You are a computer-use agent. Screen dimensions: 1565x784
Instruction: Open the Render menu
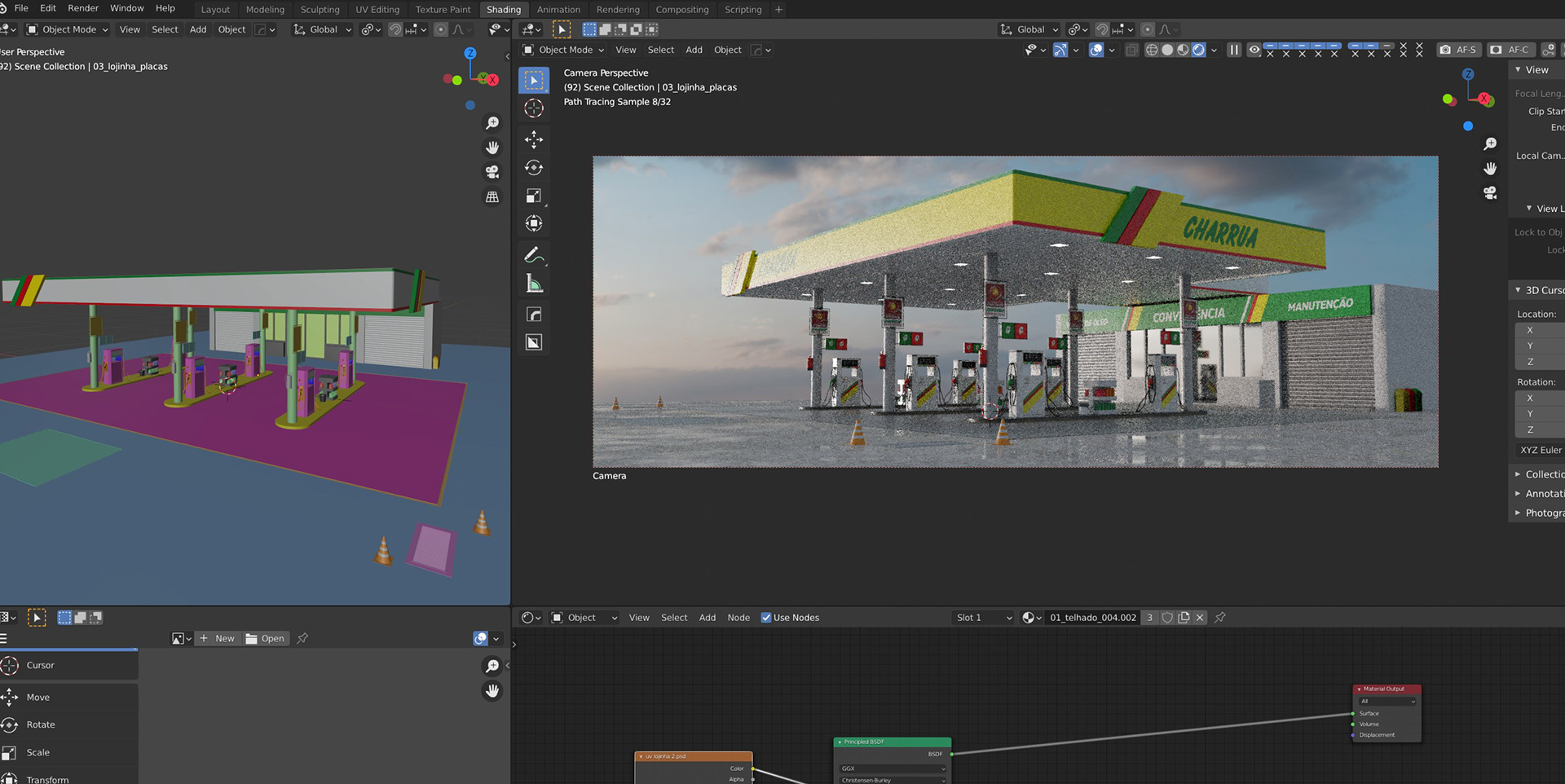[x=83, y=8]
